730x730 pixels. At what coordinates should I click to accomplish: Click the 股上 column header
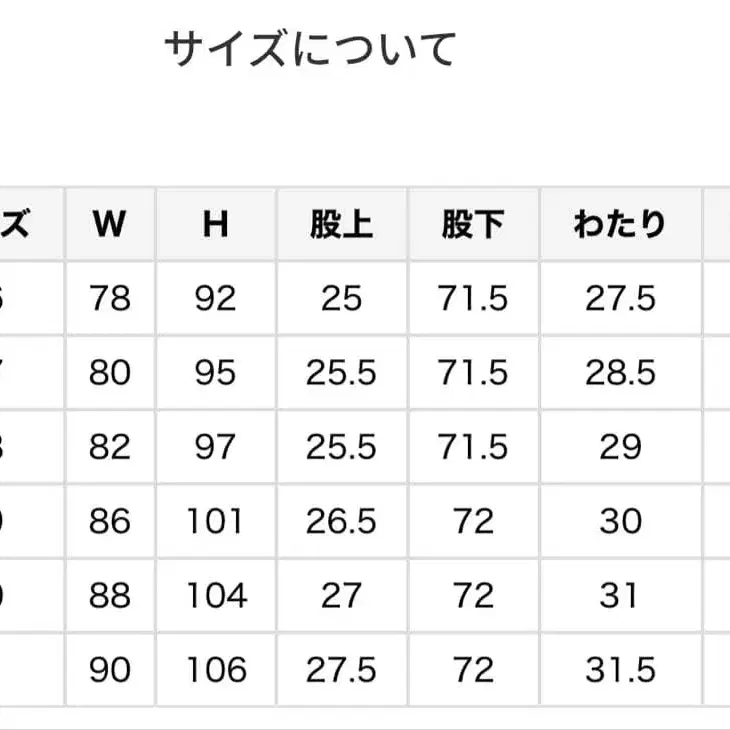341,224
